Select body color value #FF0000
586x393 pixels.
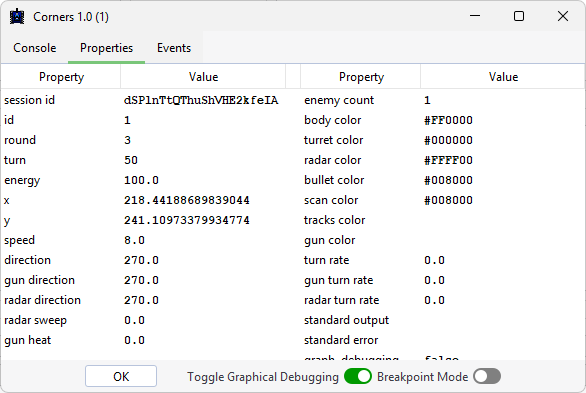coord(448,120)
